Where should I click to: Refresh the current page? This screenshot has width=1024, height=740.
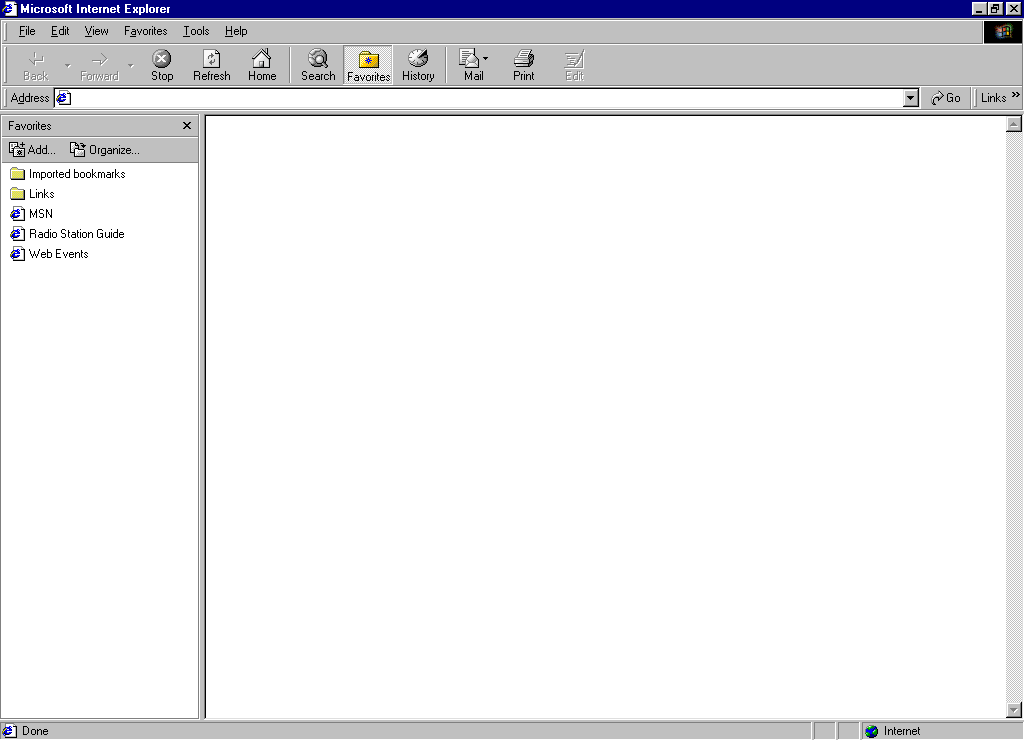pos(212,65)
